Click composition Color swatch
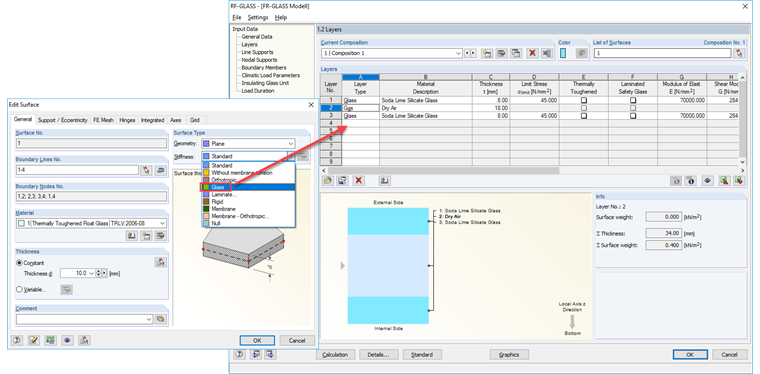The width and height of the screenshot is (760, 374). click(x=563, y=53)
